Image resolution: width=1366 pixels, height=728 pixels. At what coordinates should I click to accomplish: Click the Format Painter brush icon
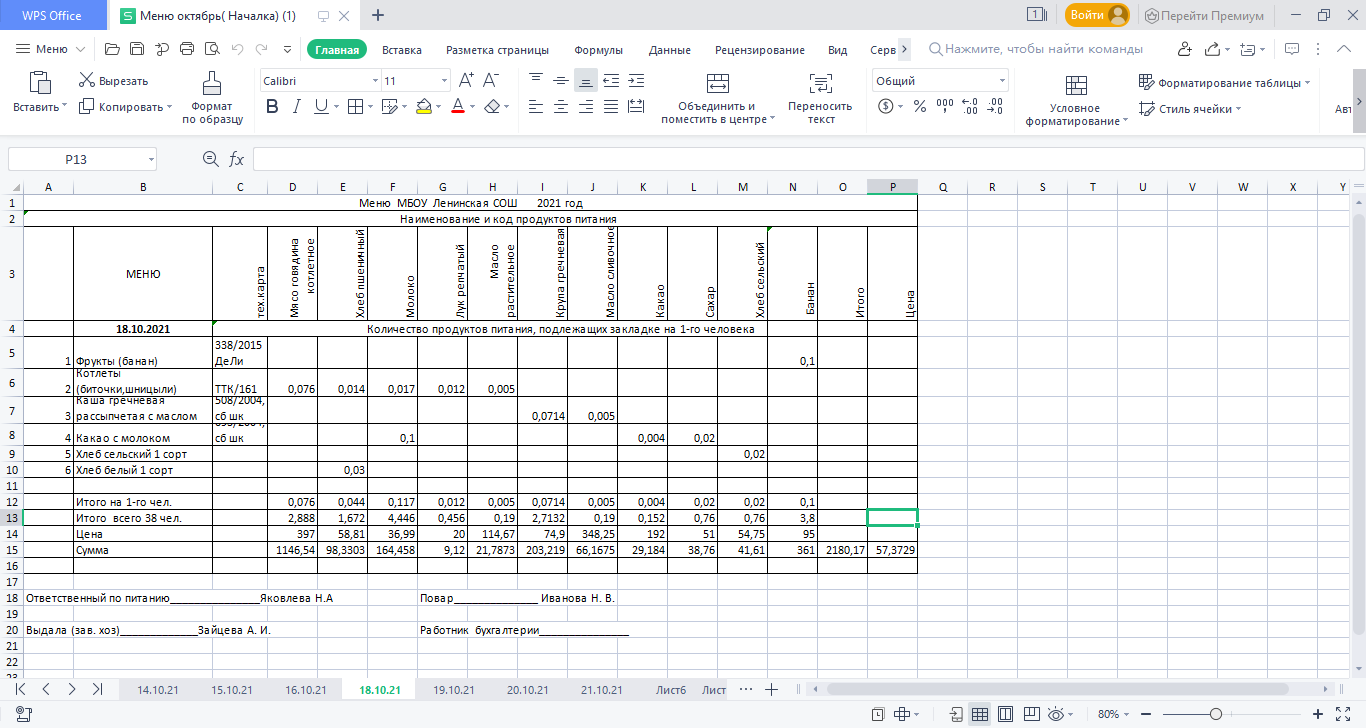[x=212, y=83]
